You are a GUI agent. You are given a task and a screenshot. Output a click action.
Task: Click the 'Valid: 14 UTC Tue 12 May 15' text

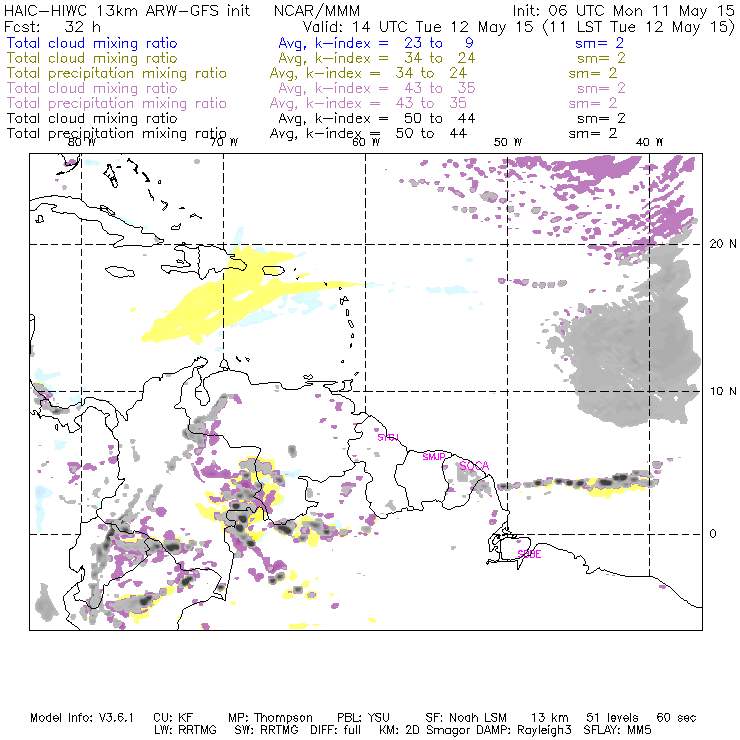tap(418, 27)
